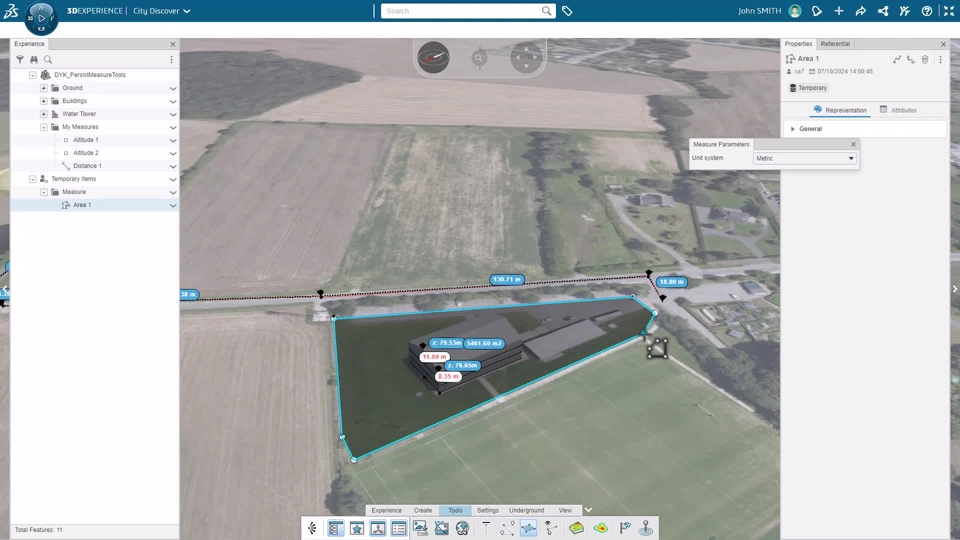Click the share arrow icon in top bar
The height and width of the screenshot is (540, 960).
[861, 11]
